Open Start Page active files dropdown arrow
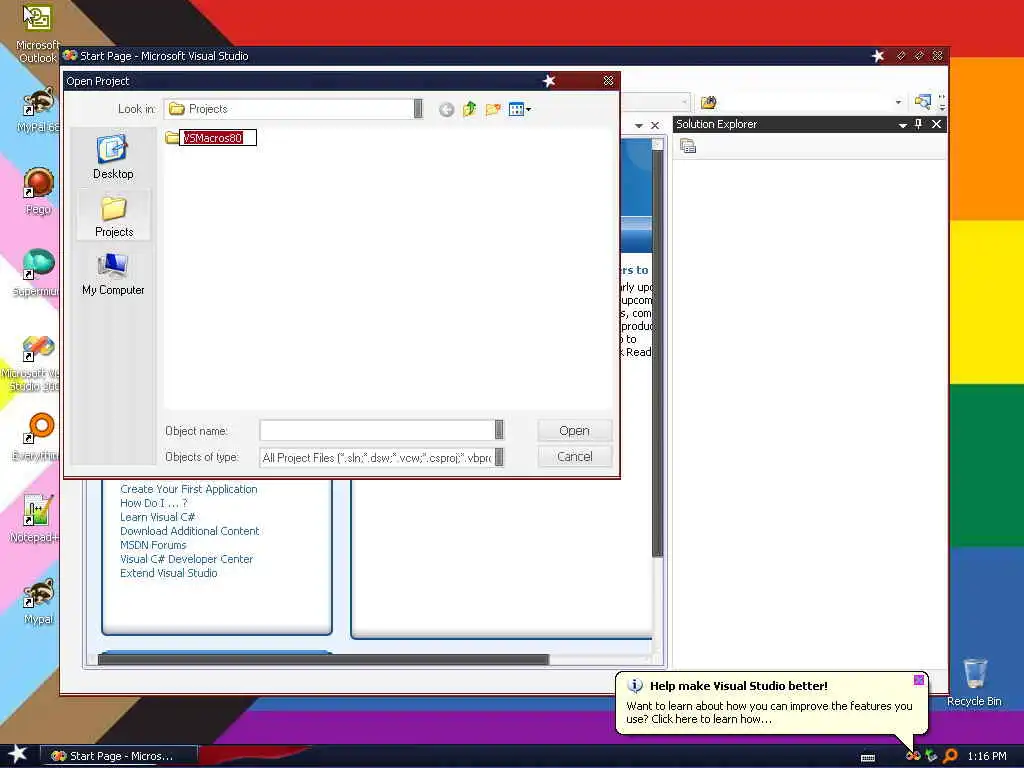 [639, 125]
